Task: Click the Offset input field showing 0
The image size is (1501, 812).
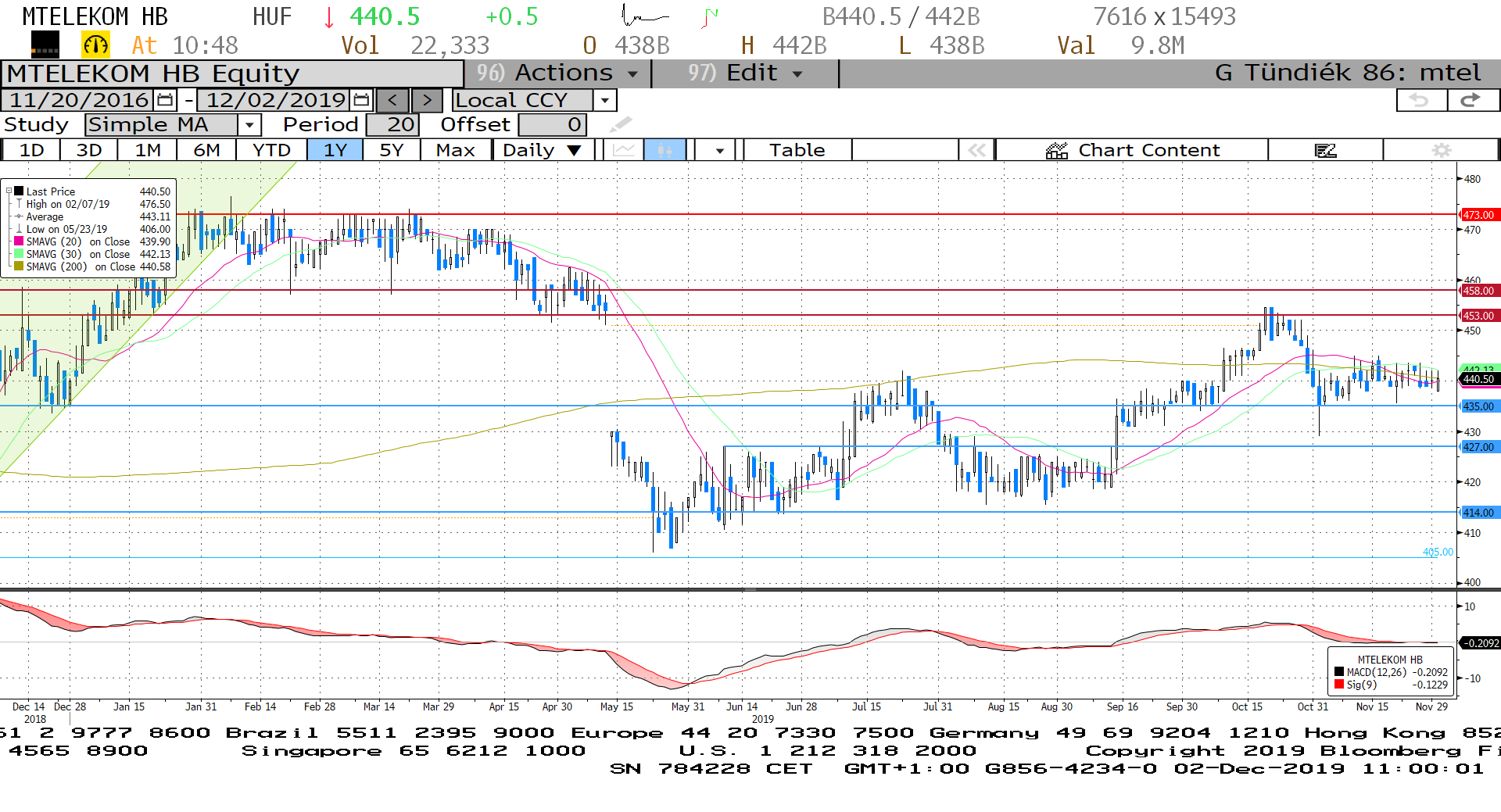Action: 552,125
